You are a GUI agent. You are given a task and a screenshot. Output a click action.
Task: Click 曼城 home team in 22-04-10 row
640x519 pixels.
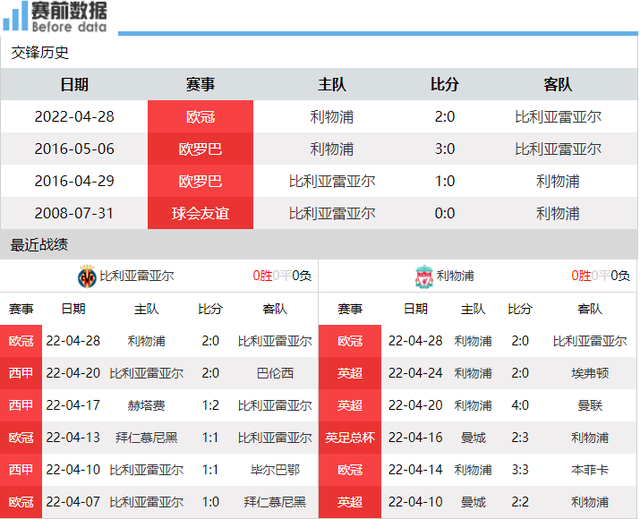coord(473,502)
